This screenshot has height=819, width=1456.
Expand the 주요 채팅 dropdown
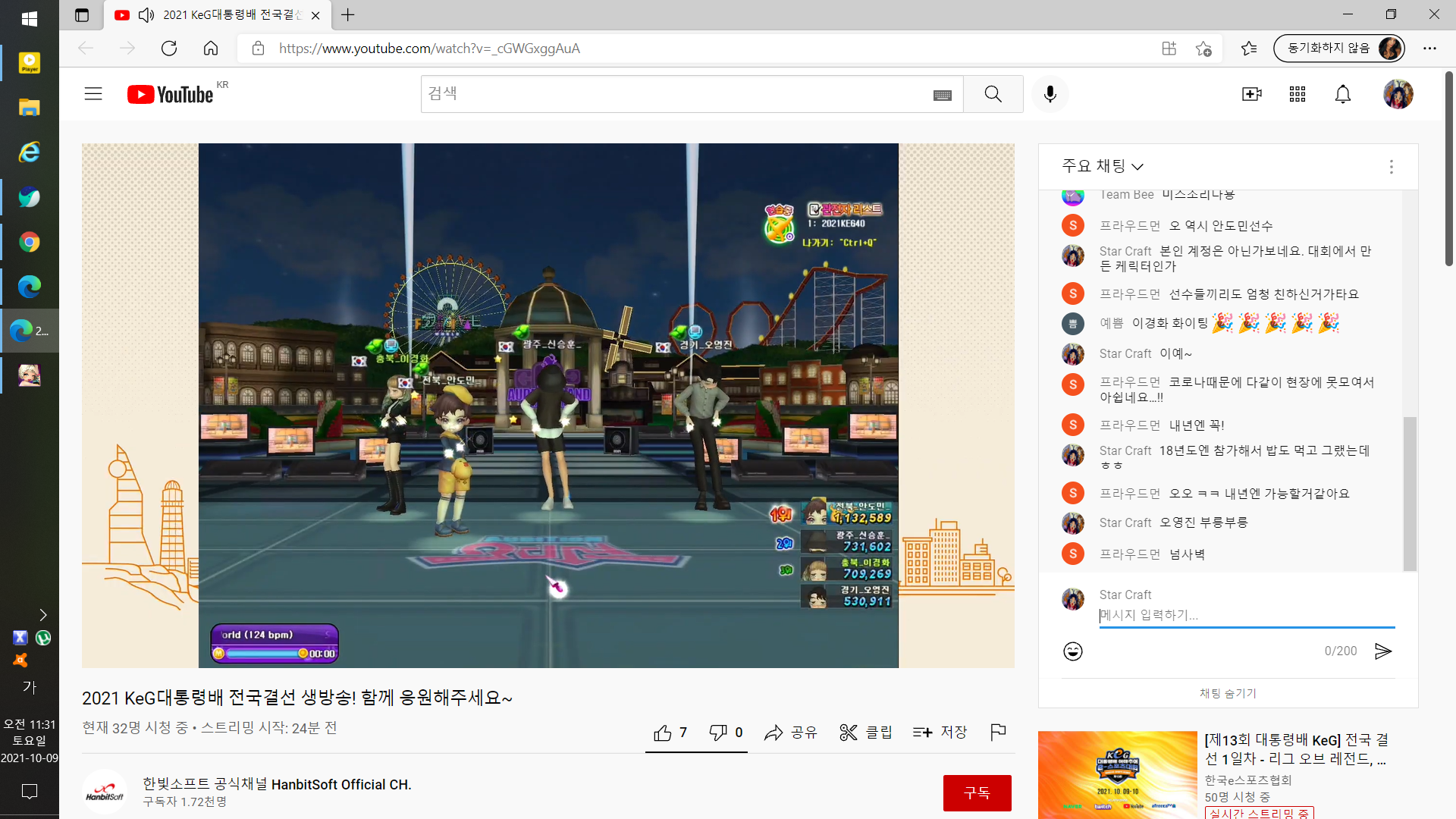click(x=1103, y=166)
